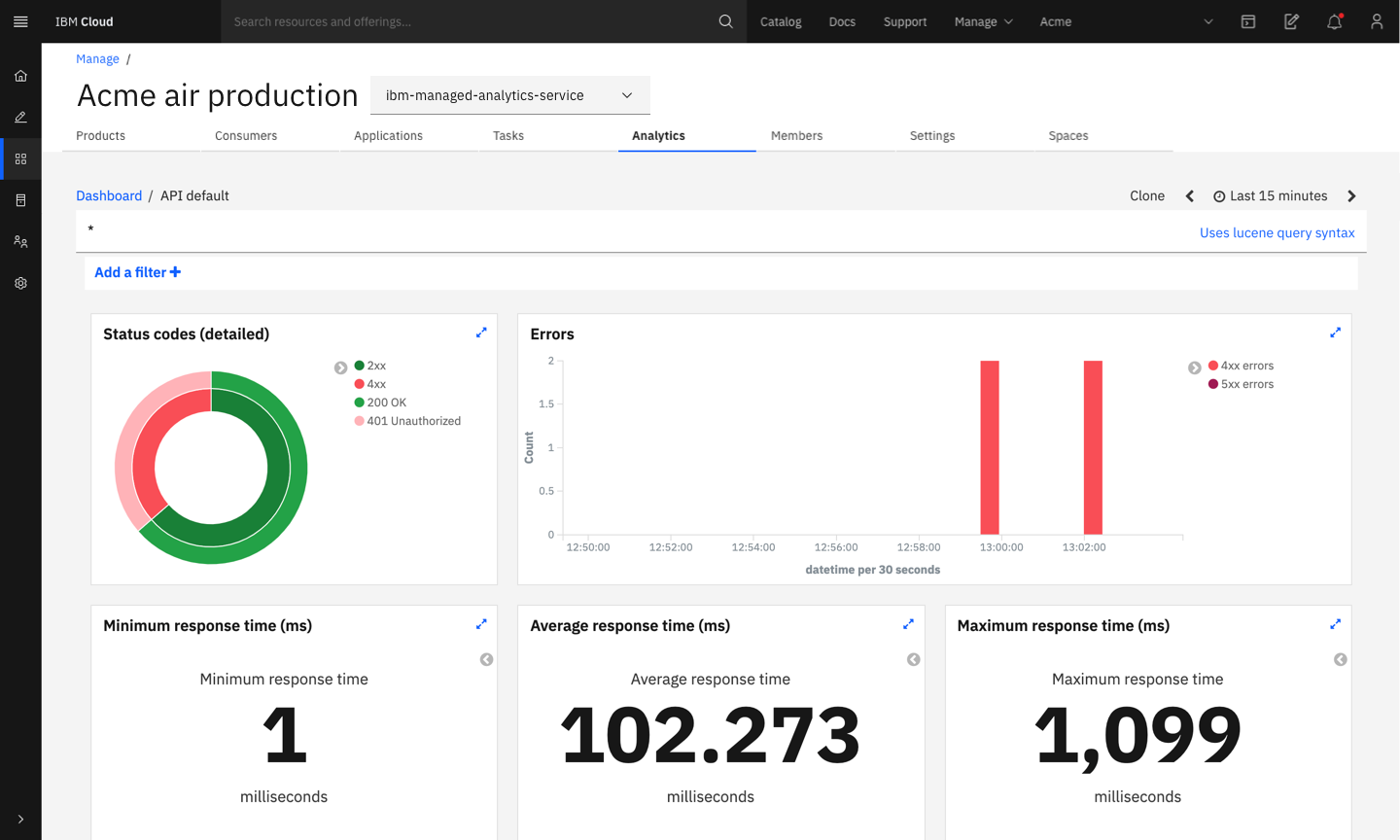Open the hamburger navigation menu
This screenshot has width=1400, height=840.
click(x=20, y=21)
